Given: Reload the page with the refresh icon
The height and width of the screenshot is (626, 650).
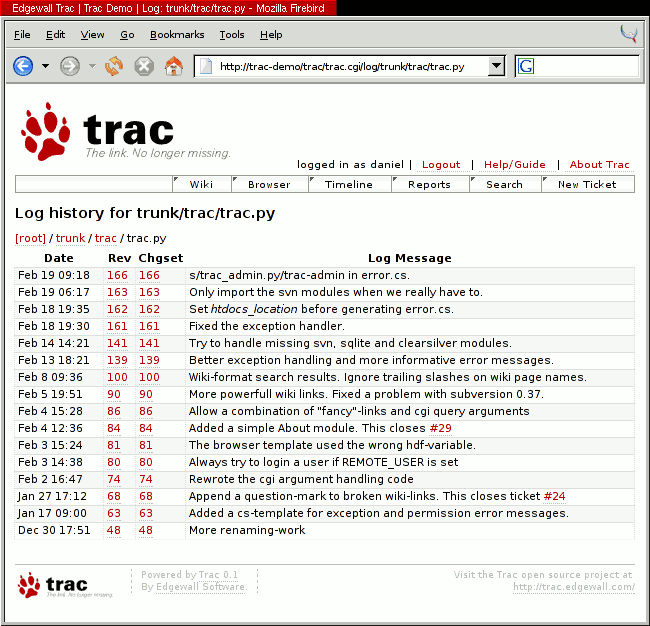Looking at the screenshot, I should point(114,66).
